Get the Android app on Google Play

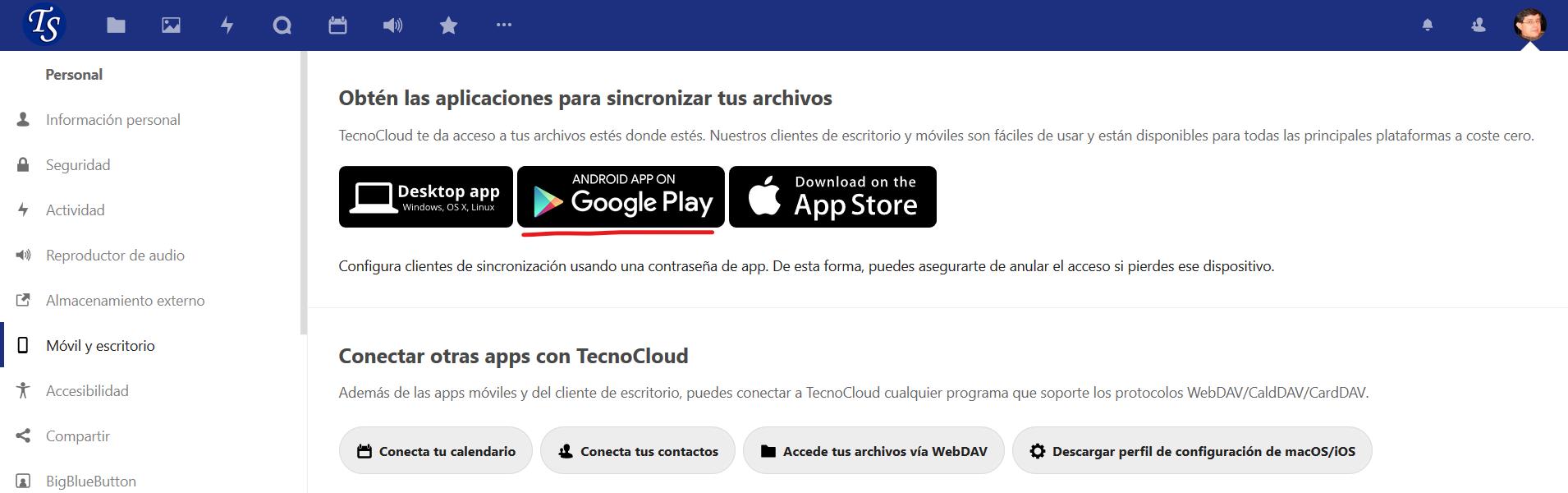(x=621, y=197)
